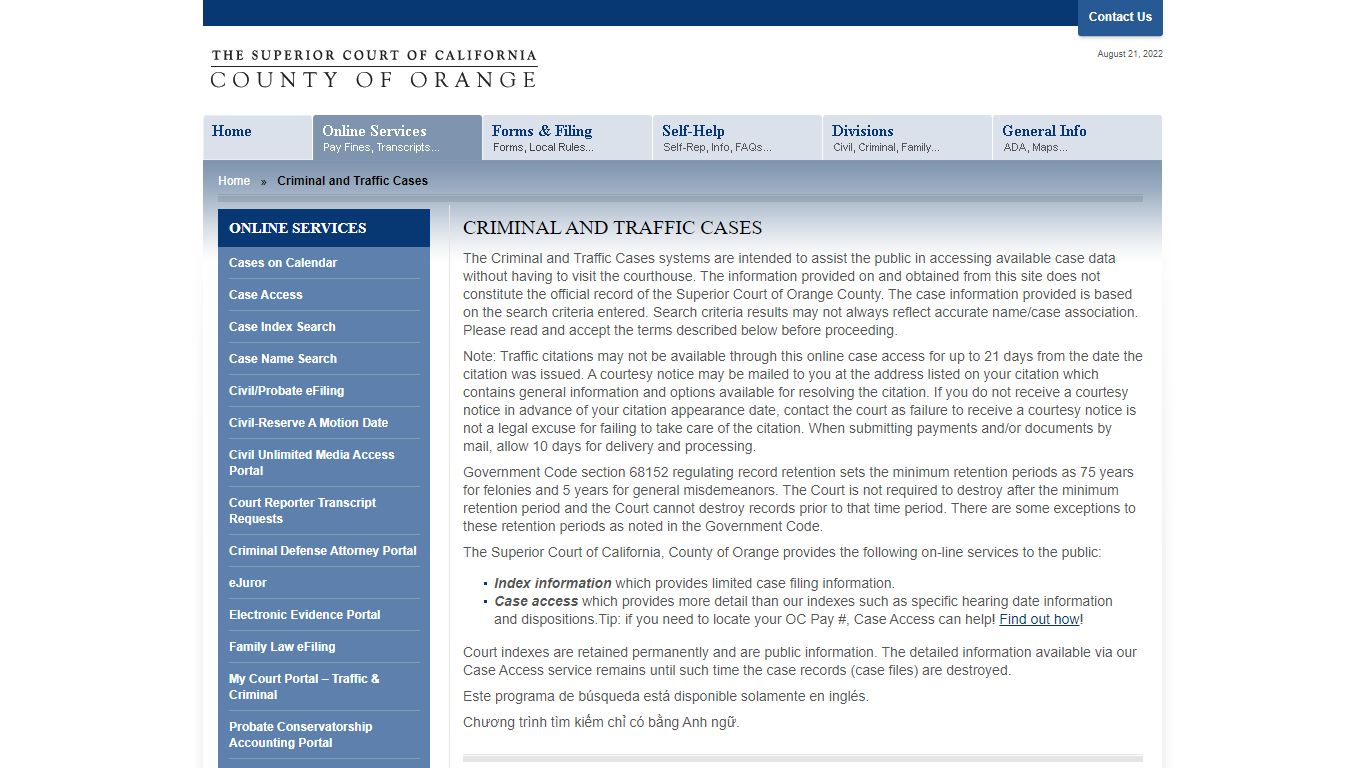This screenshot has height=768, width=1366.
Task: Click the Superior Court of Orange County logo
Action: pyautogui.click(x=373, y=66)
